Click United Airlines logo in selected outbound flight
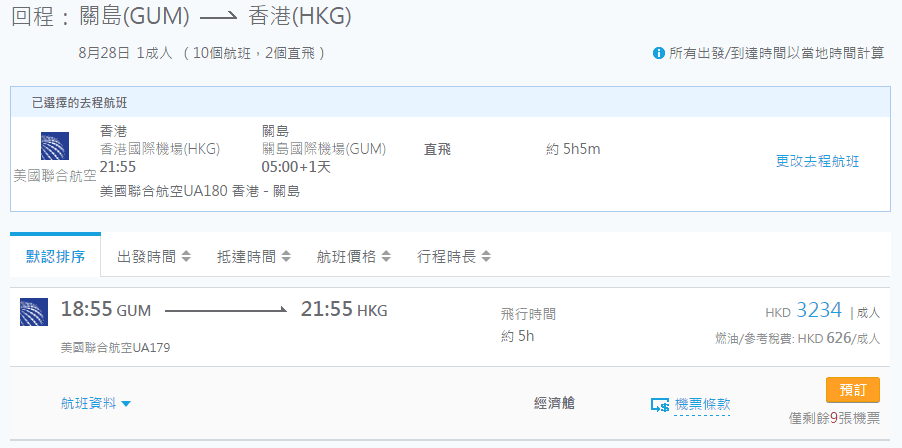This screenshot has width=902, height=448. (x=55, y=146)
